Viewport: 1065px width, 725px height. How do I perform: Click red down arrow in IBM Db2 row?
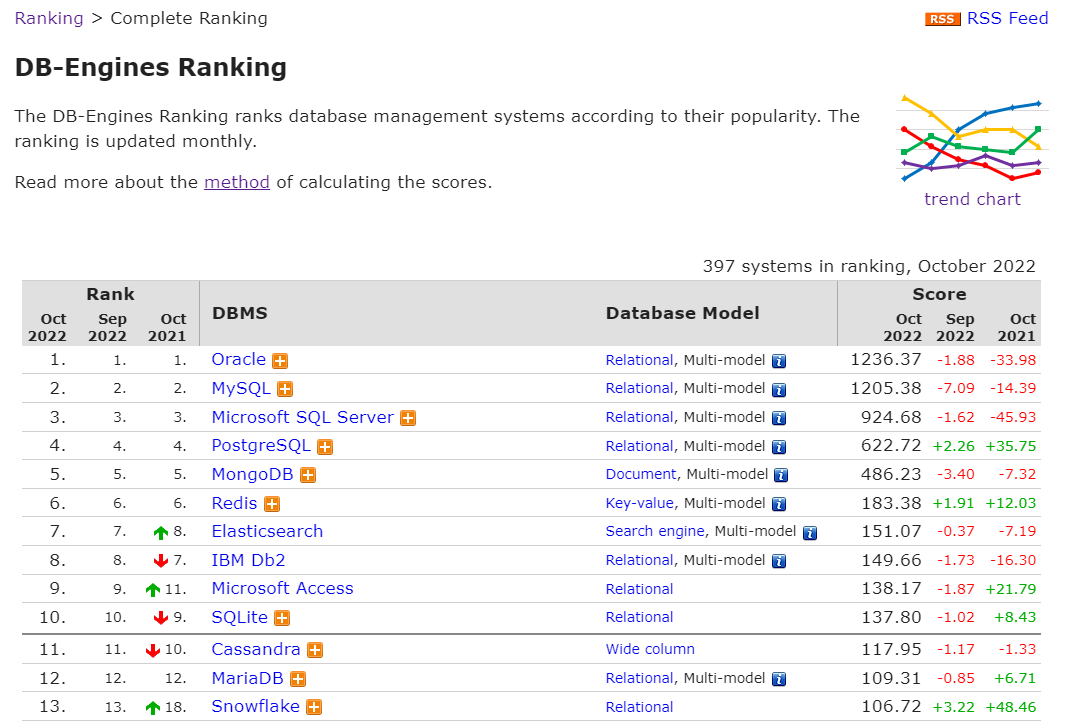coord(161,561)
